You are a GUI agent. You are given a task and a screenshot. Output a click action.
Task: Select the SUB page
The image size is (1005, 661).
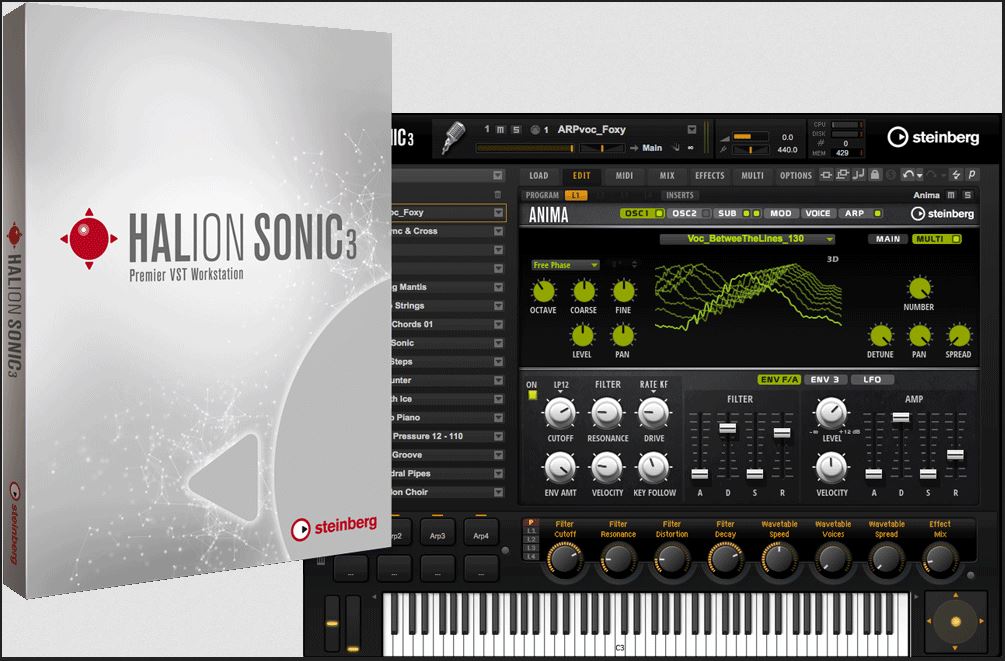click(x=727, y=213)
